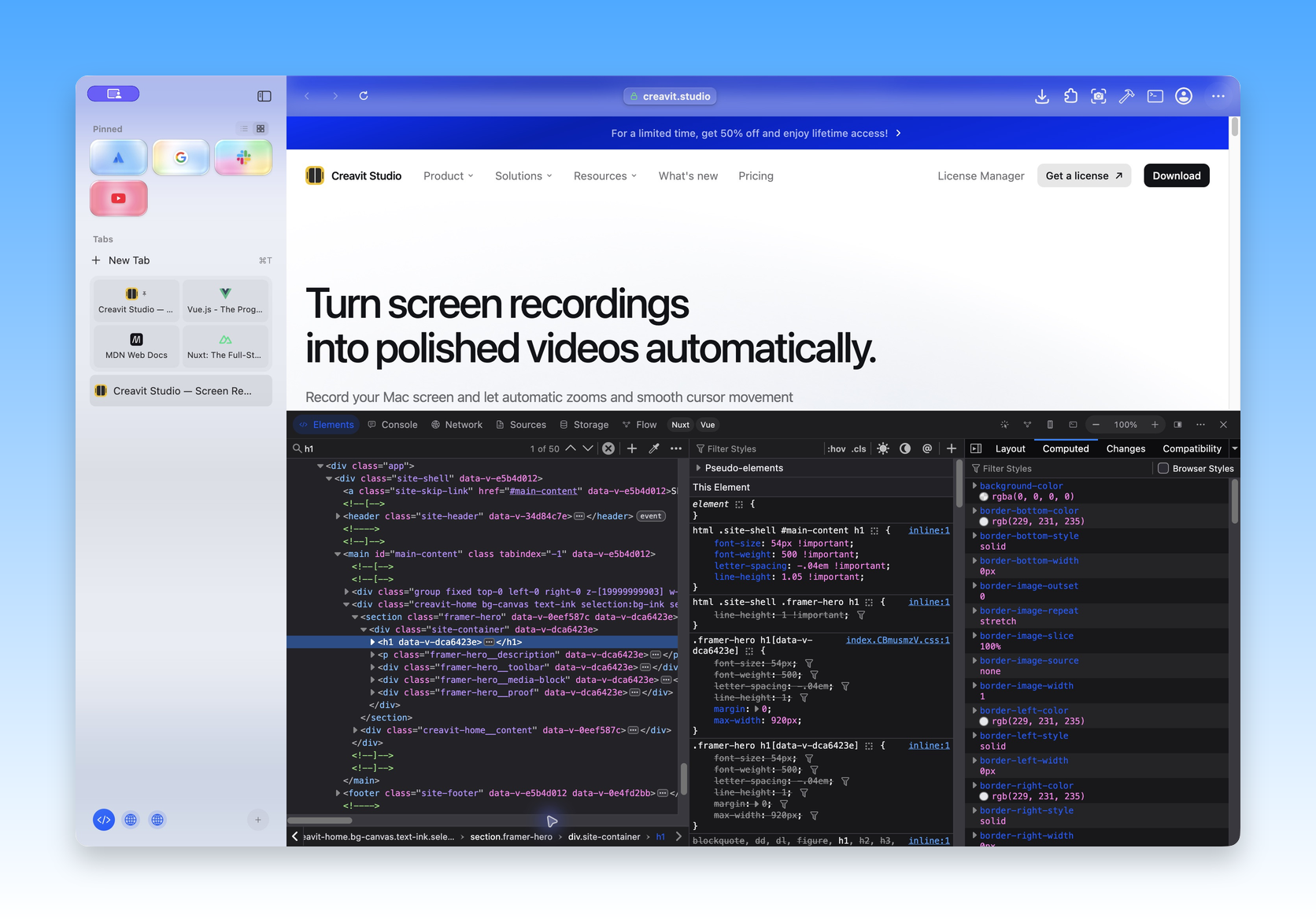Click the Download button
Screen dimensions: 1316x922
(1177, 175)
